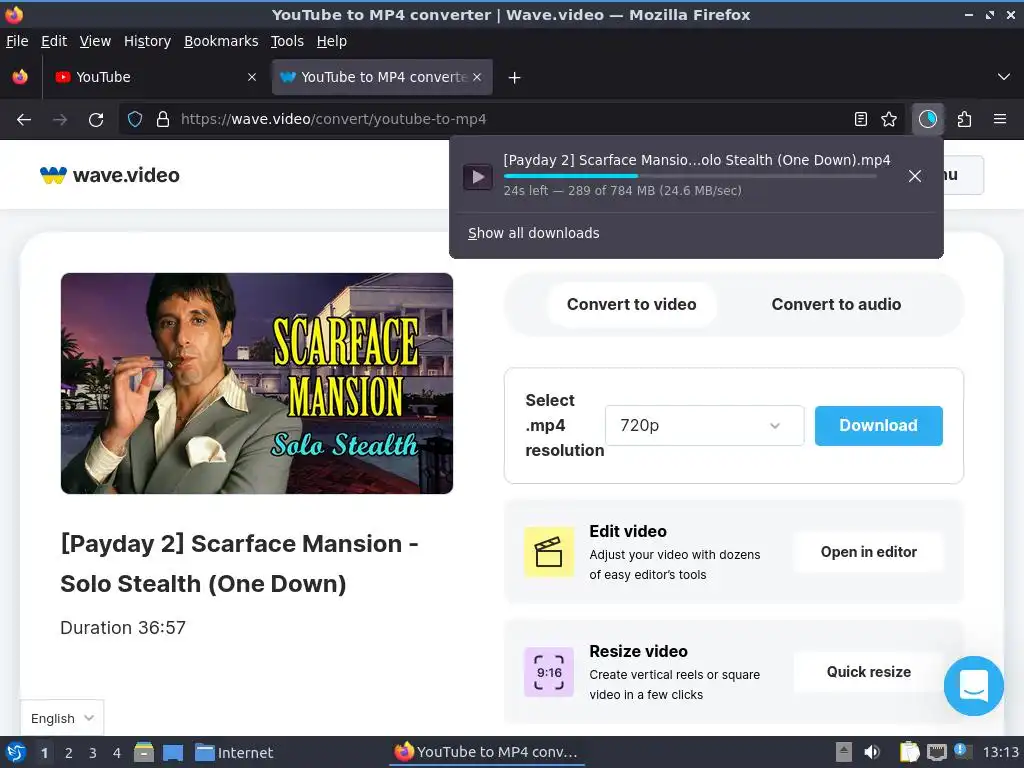Open the taskbar start menu icon
This screenshot has width=1024, height=768.
pos(16,752)
